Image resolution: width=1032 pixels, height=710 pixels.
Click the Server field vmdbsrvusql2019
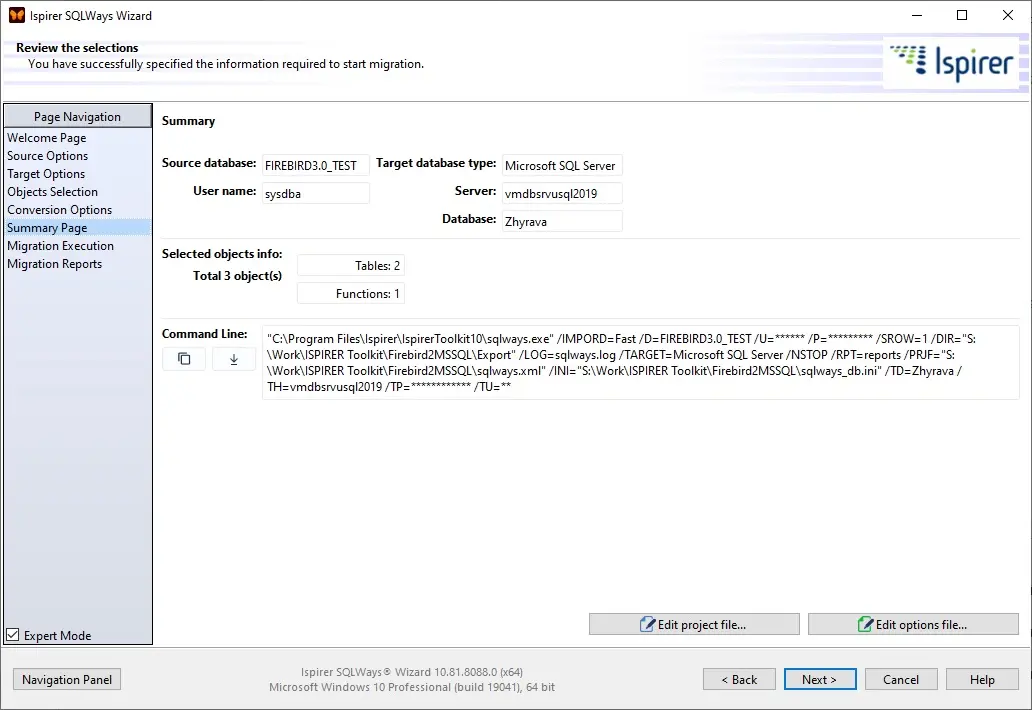[x=562, y=193]
